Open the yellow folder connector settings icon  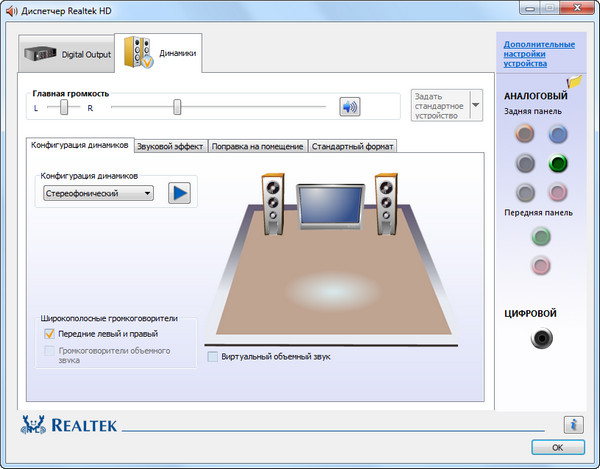pyautogui.click(x=574, y=83)
